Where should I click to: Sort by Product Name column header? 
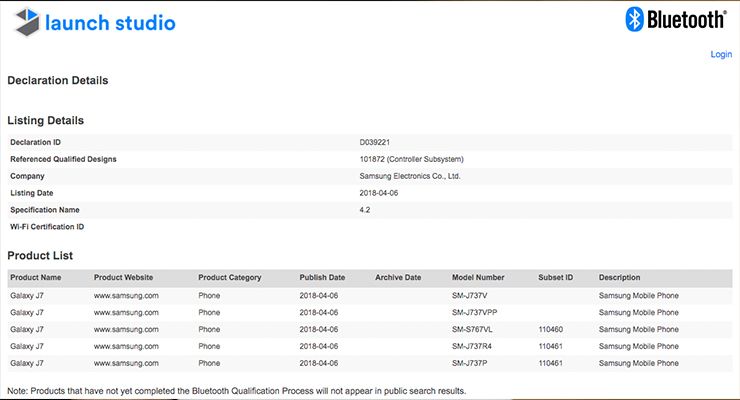coord(36,277)
